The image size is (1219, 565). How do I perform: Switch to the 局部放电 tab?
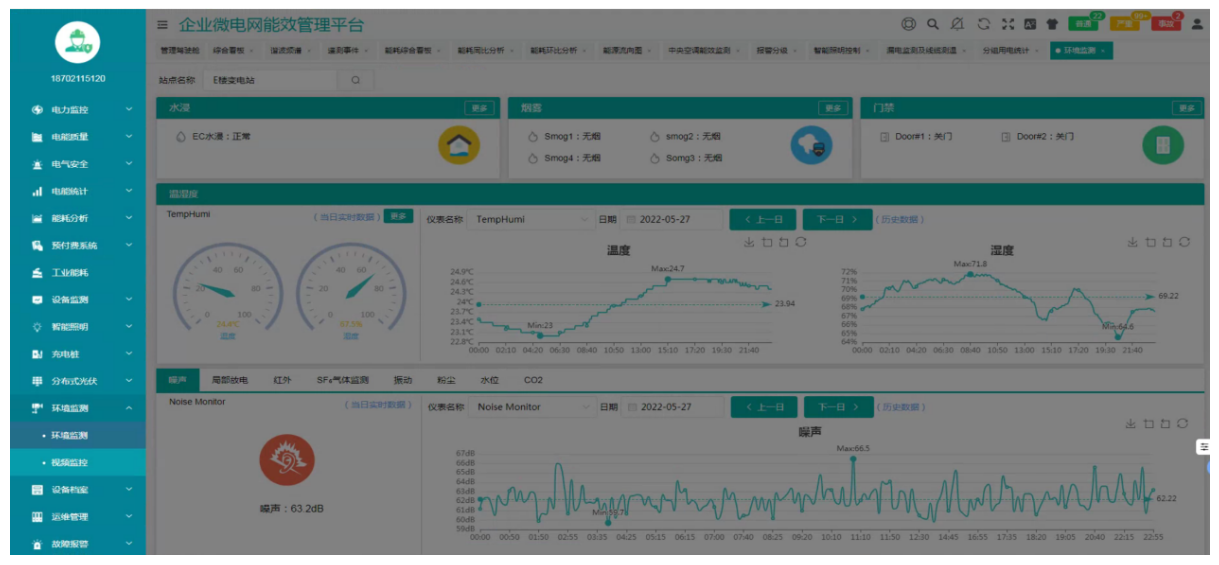pyautogui.click(x=229, y=380)
